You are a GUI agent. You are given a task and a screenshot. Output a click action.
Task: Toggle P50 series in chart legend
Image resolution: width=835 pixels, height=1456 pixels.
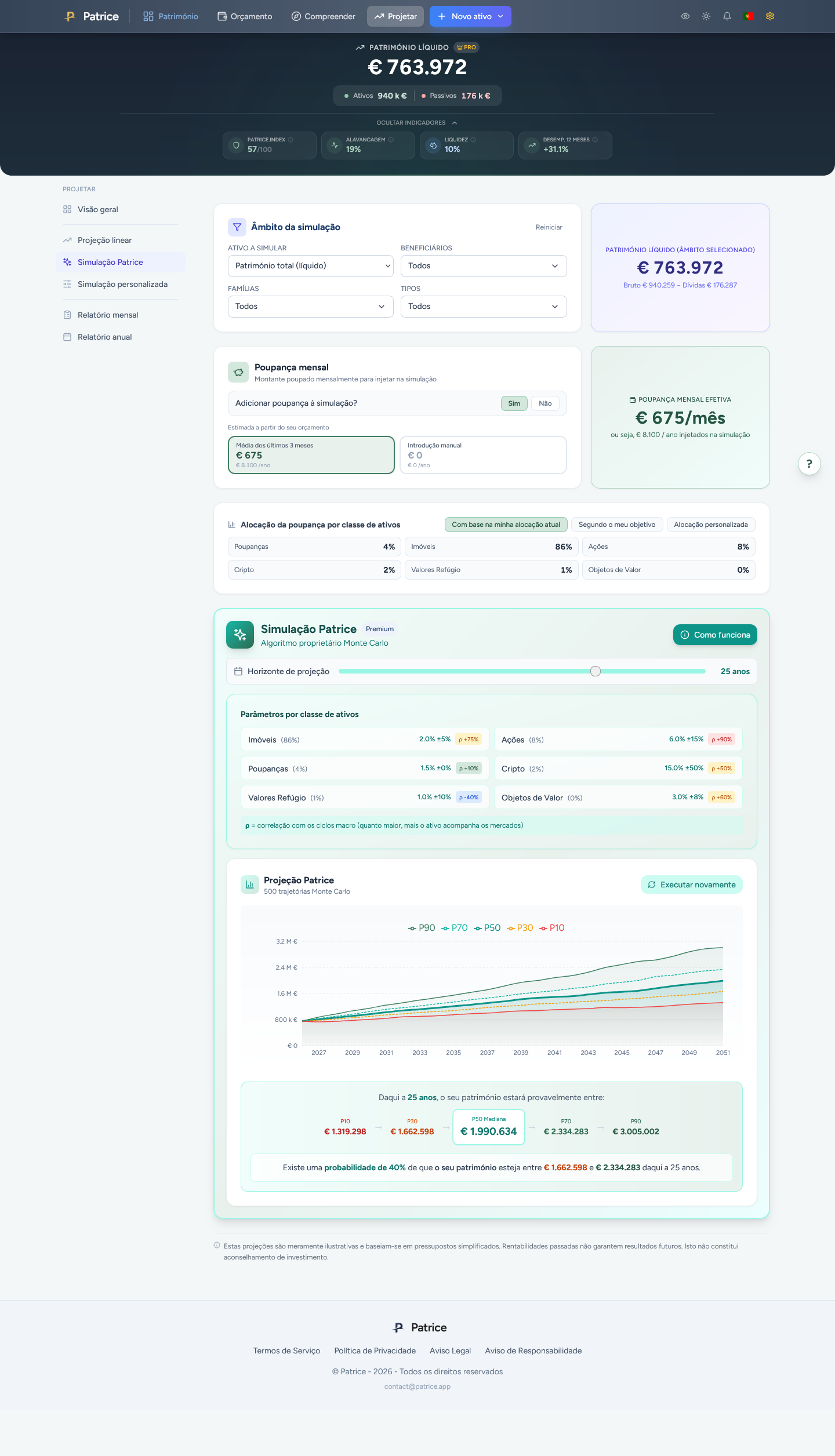coord(487,928)
